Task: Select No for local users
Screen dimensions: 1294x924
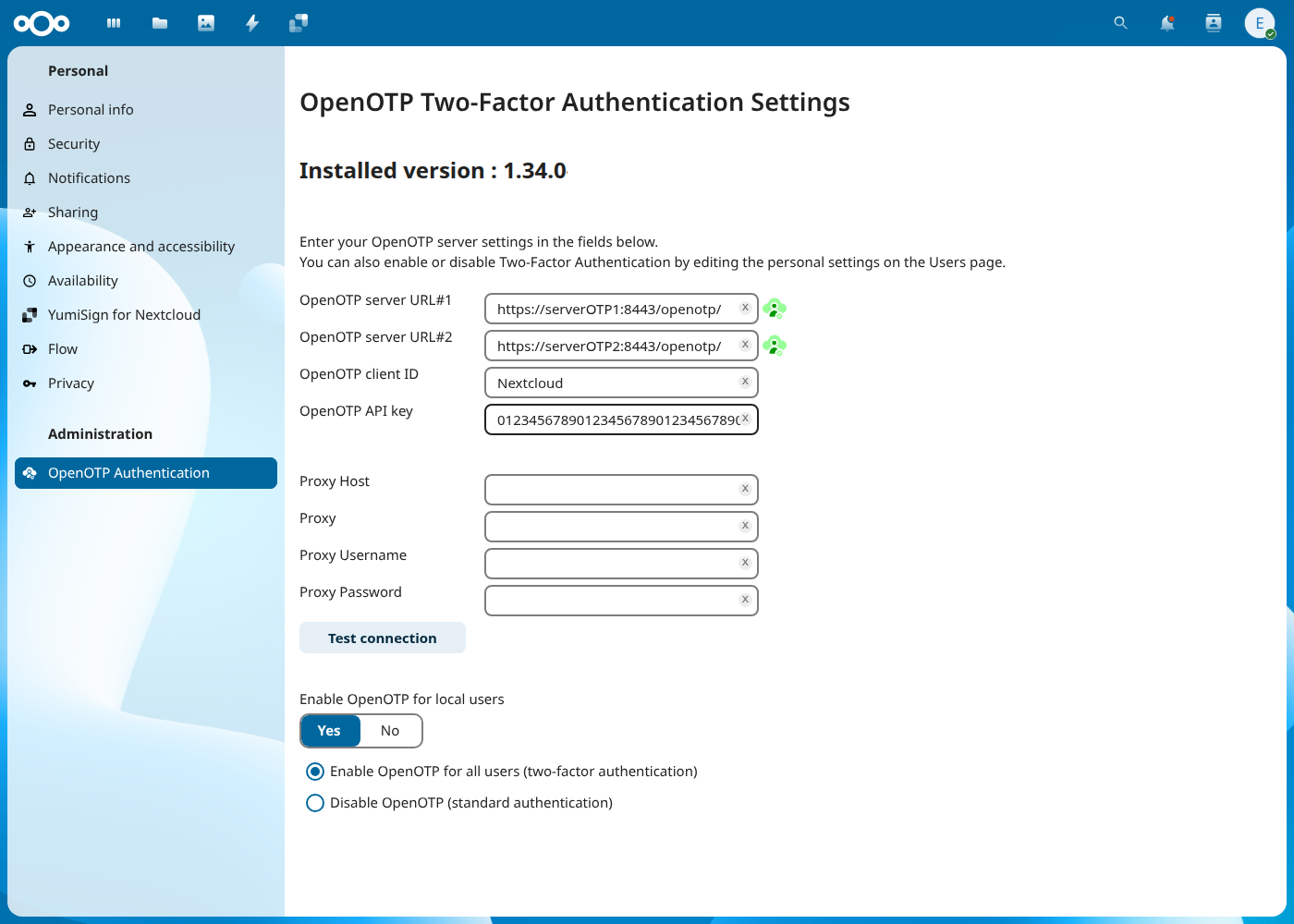Action: click(x=390, y=731)
